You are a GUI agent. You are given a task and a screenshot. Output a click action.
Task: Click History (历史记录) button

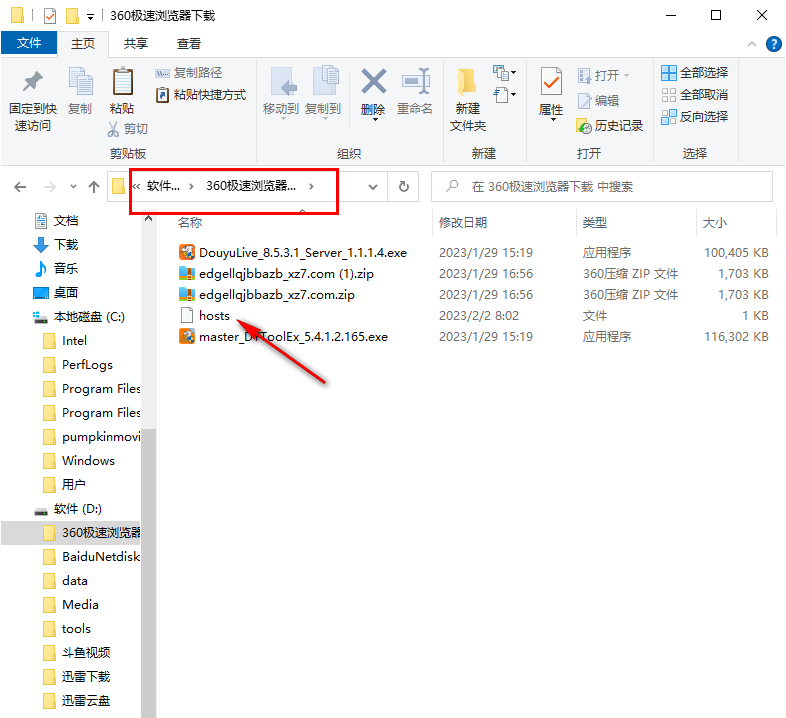(610, 126)
